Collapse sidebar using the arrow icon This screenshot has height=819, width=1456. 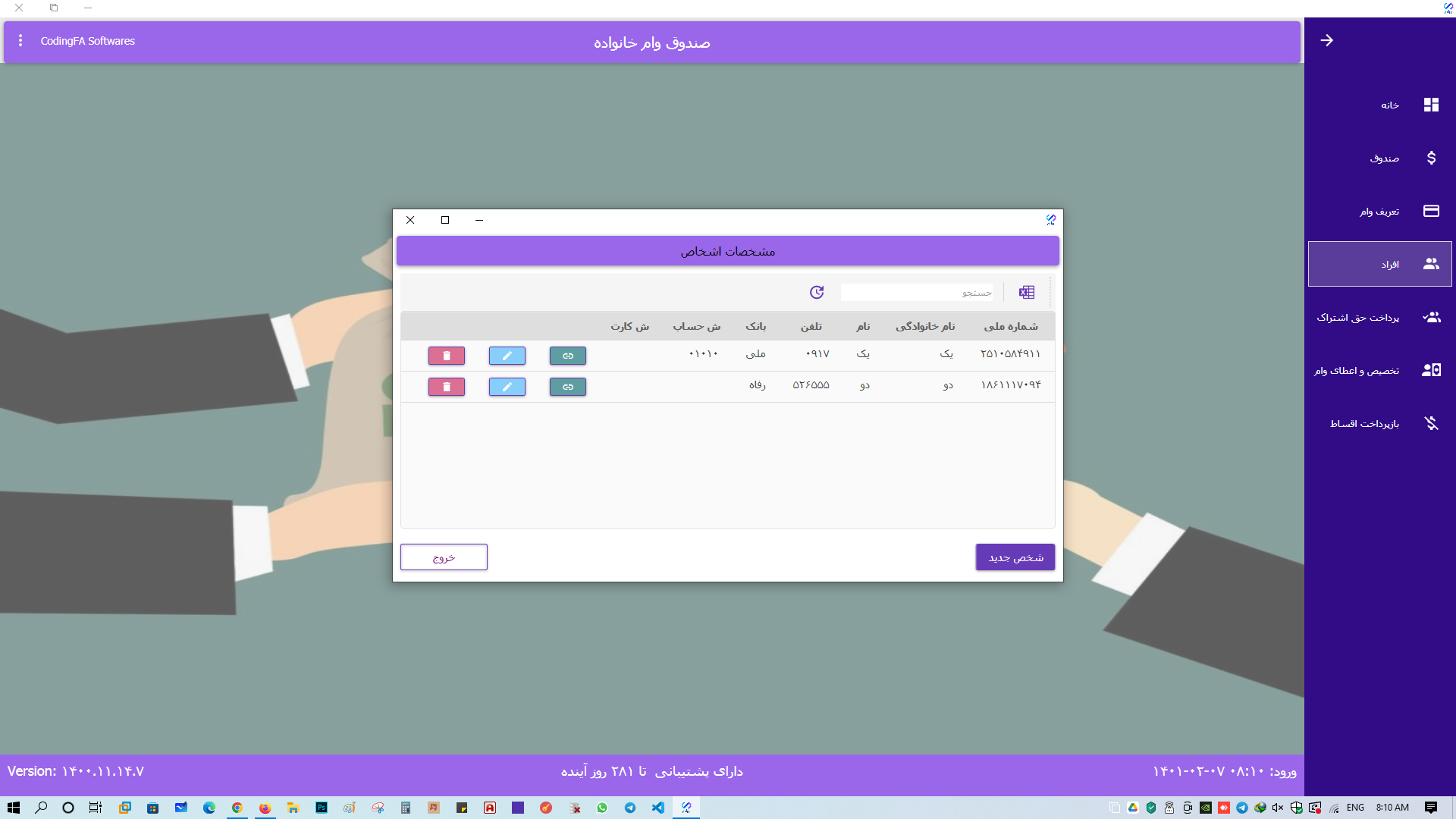click(x=1326, y=40)
